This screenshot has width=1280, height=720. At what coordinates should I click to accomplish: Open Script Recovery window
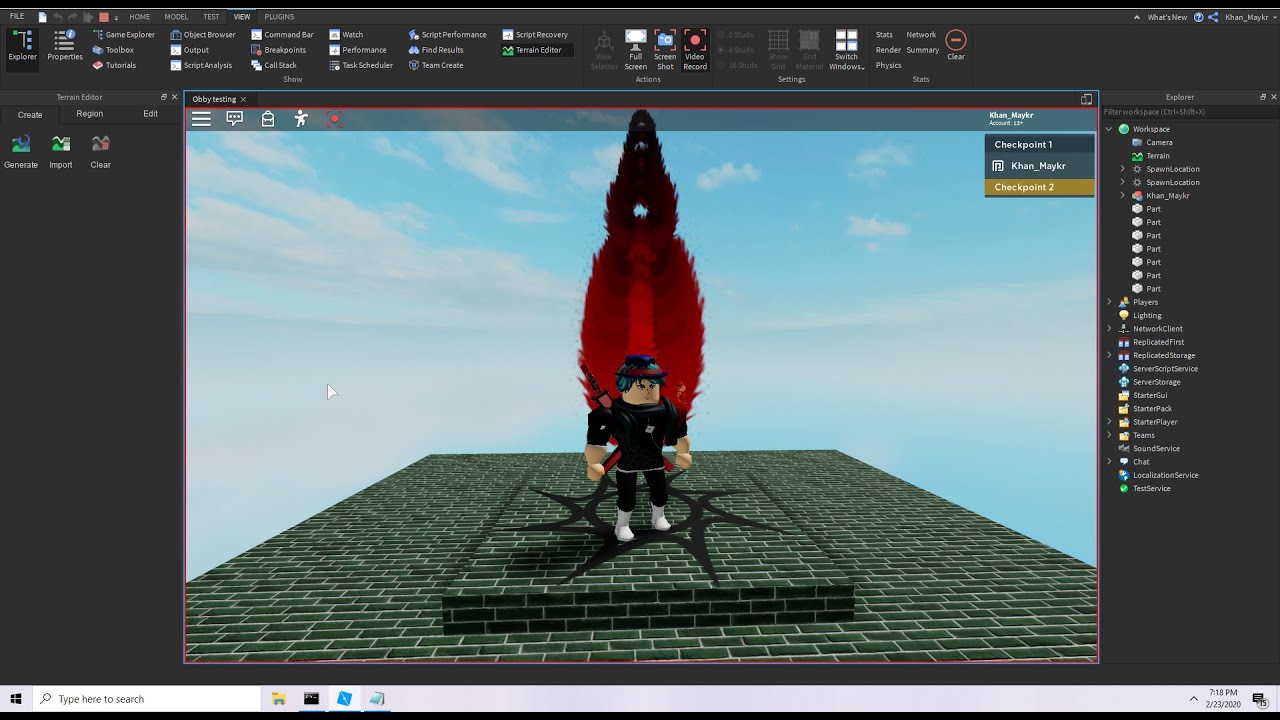coord(535,35)
